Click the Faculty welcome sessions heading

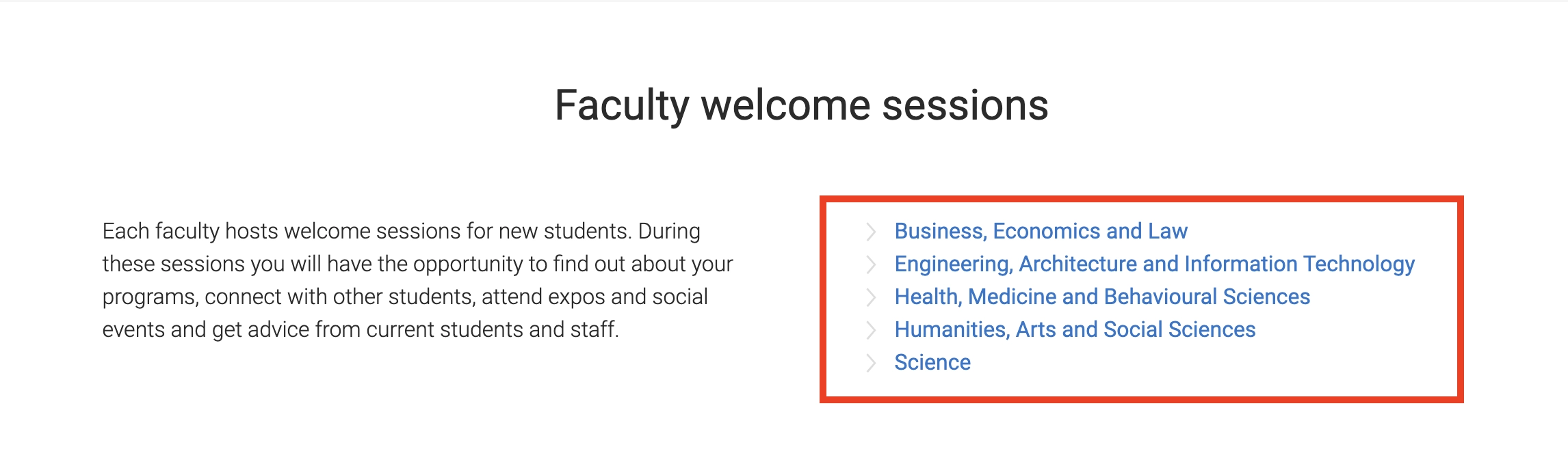coord(801,106)
